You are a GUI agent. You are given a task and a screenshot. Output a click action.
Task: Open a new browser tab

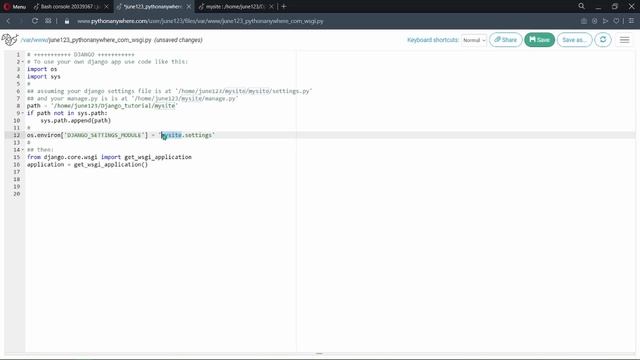point(284,7)
